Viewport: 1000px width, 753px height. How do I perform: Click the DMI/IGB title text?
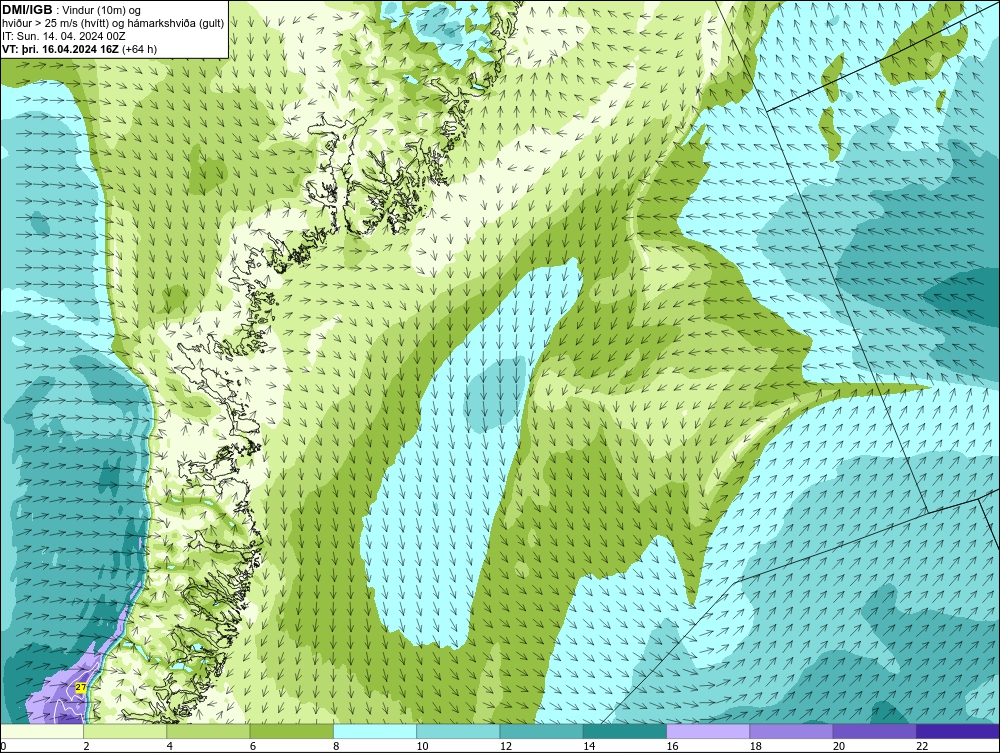(27, 10)
